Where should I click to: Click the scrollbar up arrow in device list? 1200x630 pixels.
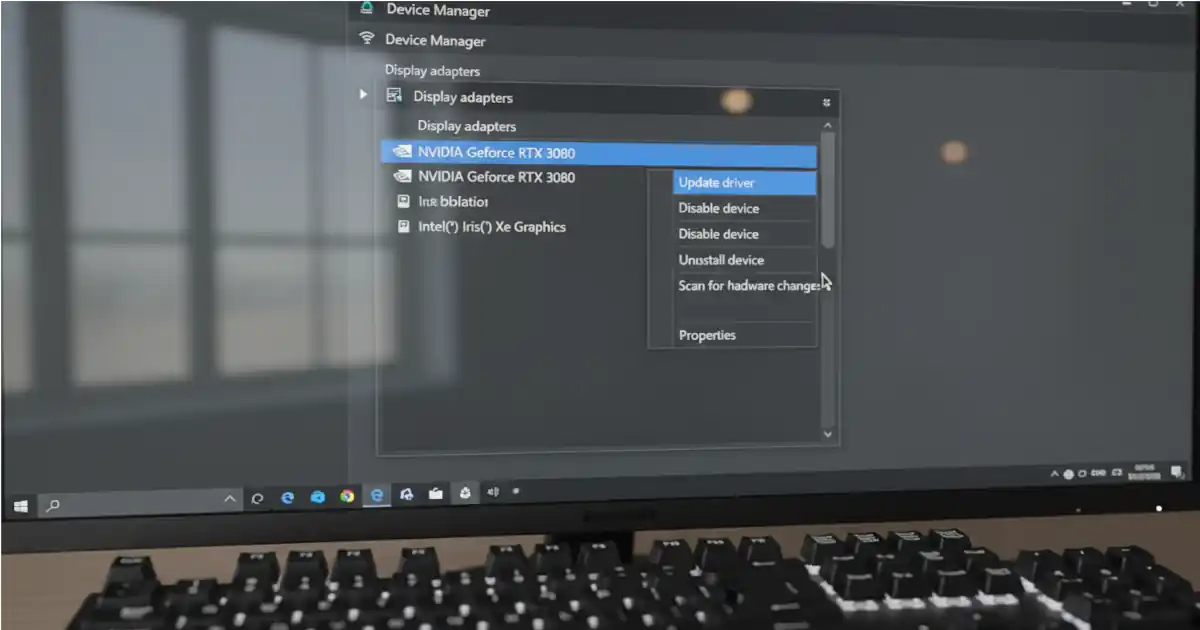[x=827, y=125]
